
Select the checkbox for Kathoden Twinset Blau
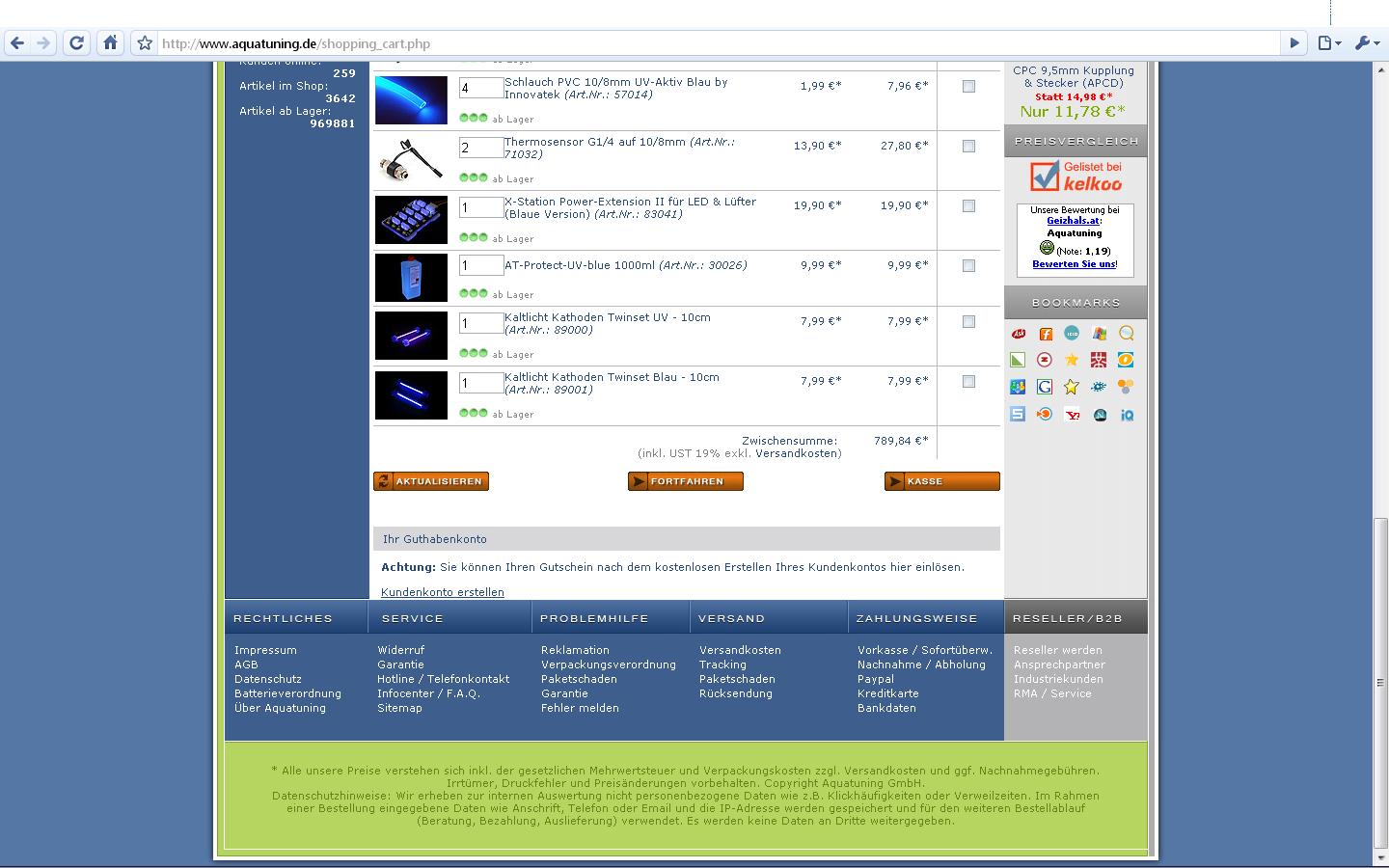[x=968, y=381]
